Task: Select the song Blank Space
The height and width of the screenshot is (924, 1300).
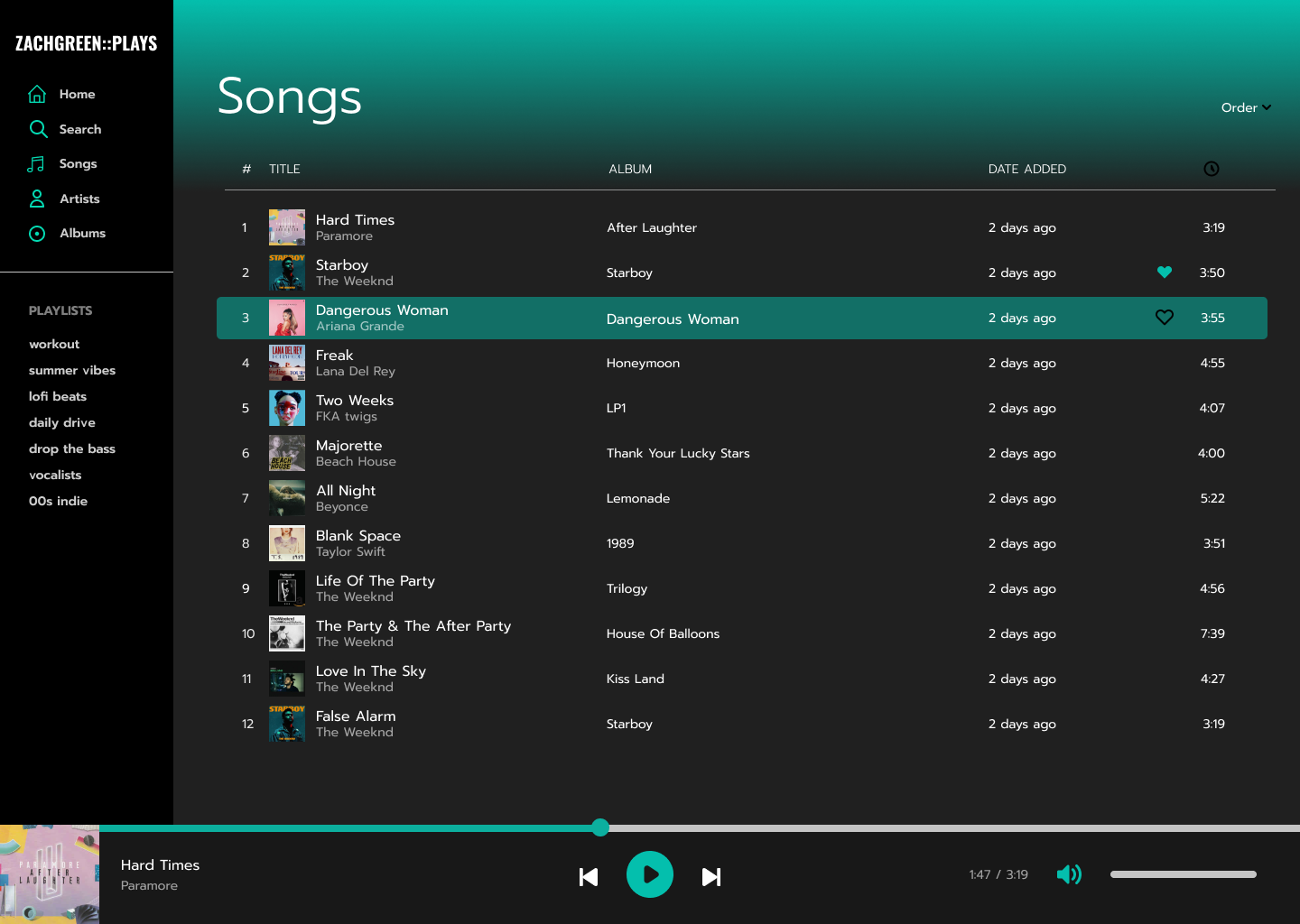Action: pos(358,536)
